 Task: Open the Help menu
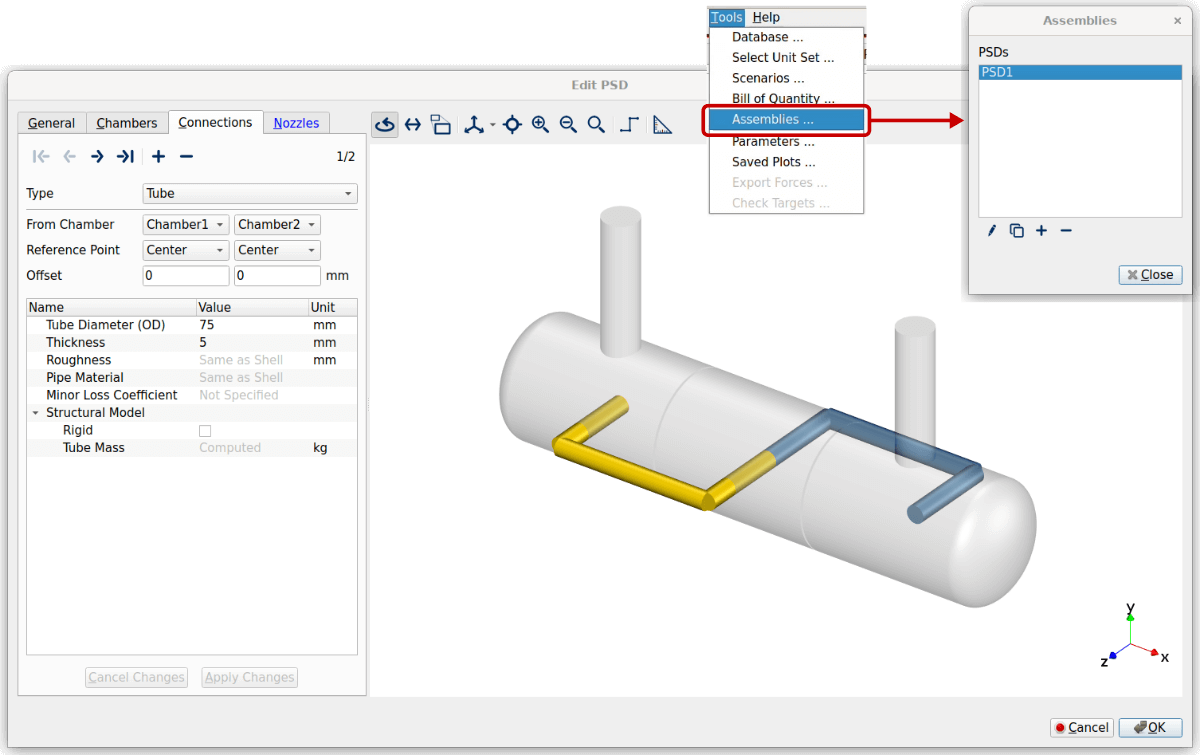[766, 17]
